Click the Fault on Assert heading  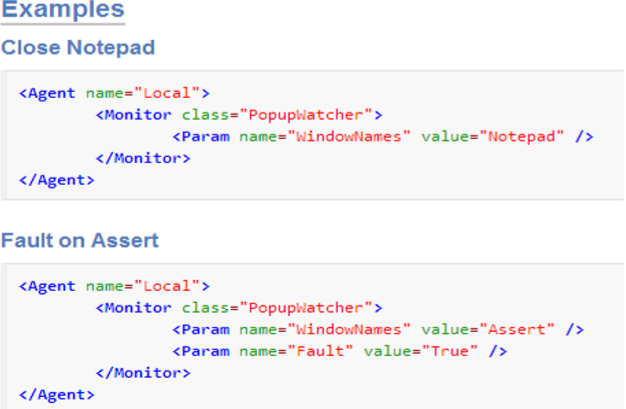pos(80,240)
